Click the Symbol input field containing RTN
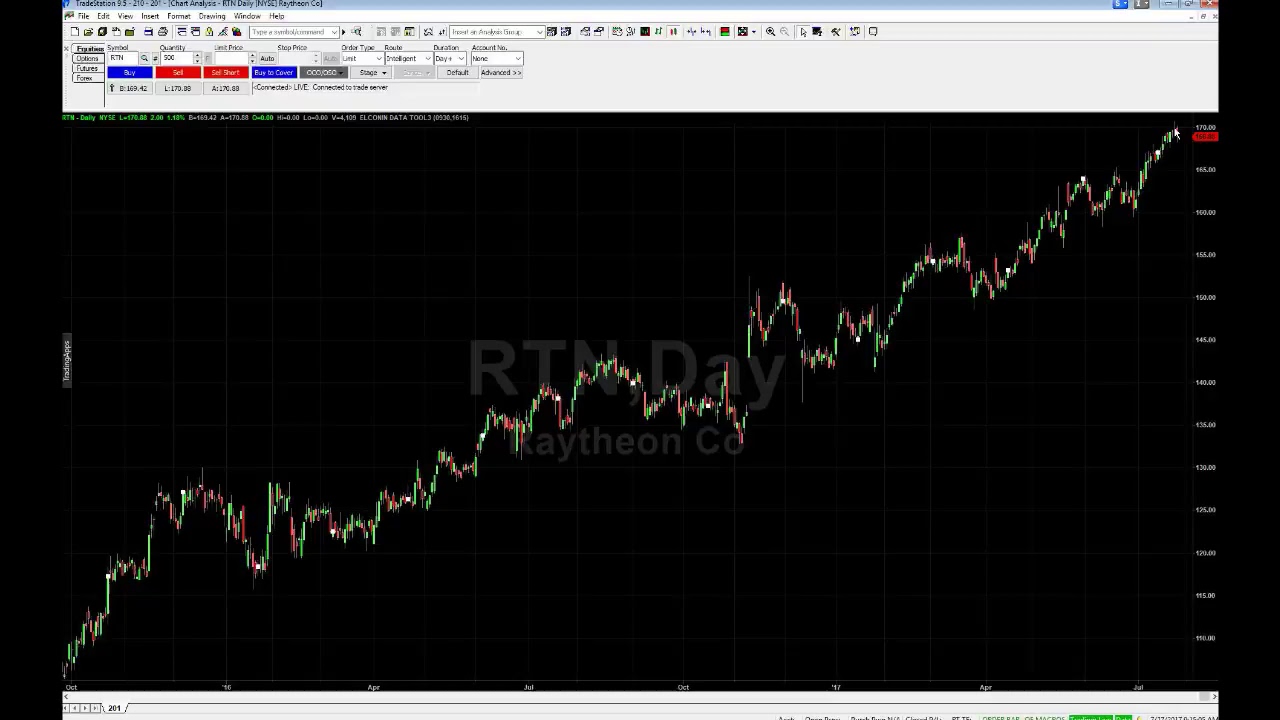This screenshot has height=720, width=1280. click(123, 58)
